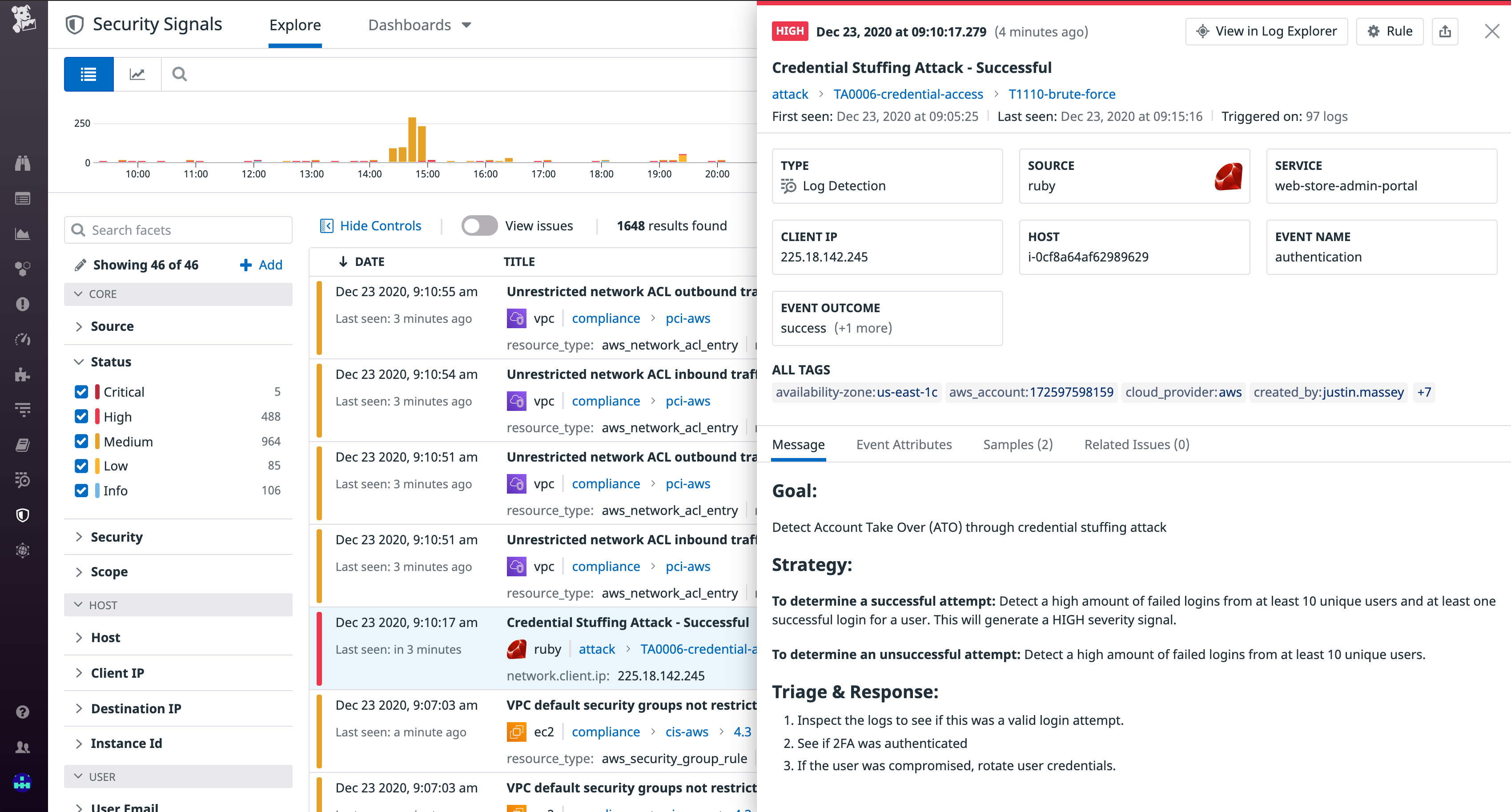Open the Events list icon in sidebar
This screenshot has width=1511, height=812.
click(x=23, y=198)
